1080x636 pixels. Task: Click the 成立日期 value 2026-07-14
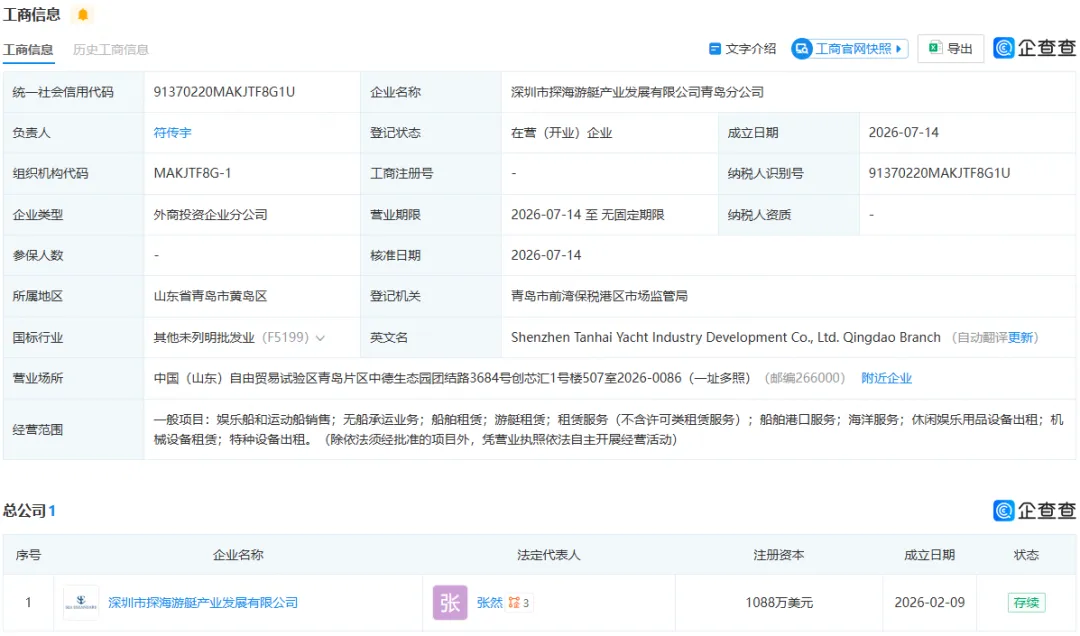904,133
